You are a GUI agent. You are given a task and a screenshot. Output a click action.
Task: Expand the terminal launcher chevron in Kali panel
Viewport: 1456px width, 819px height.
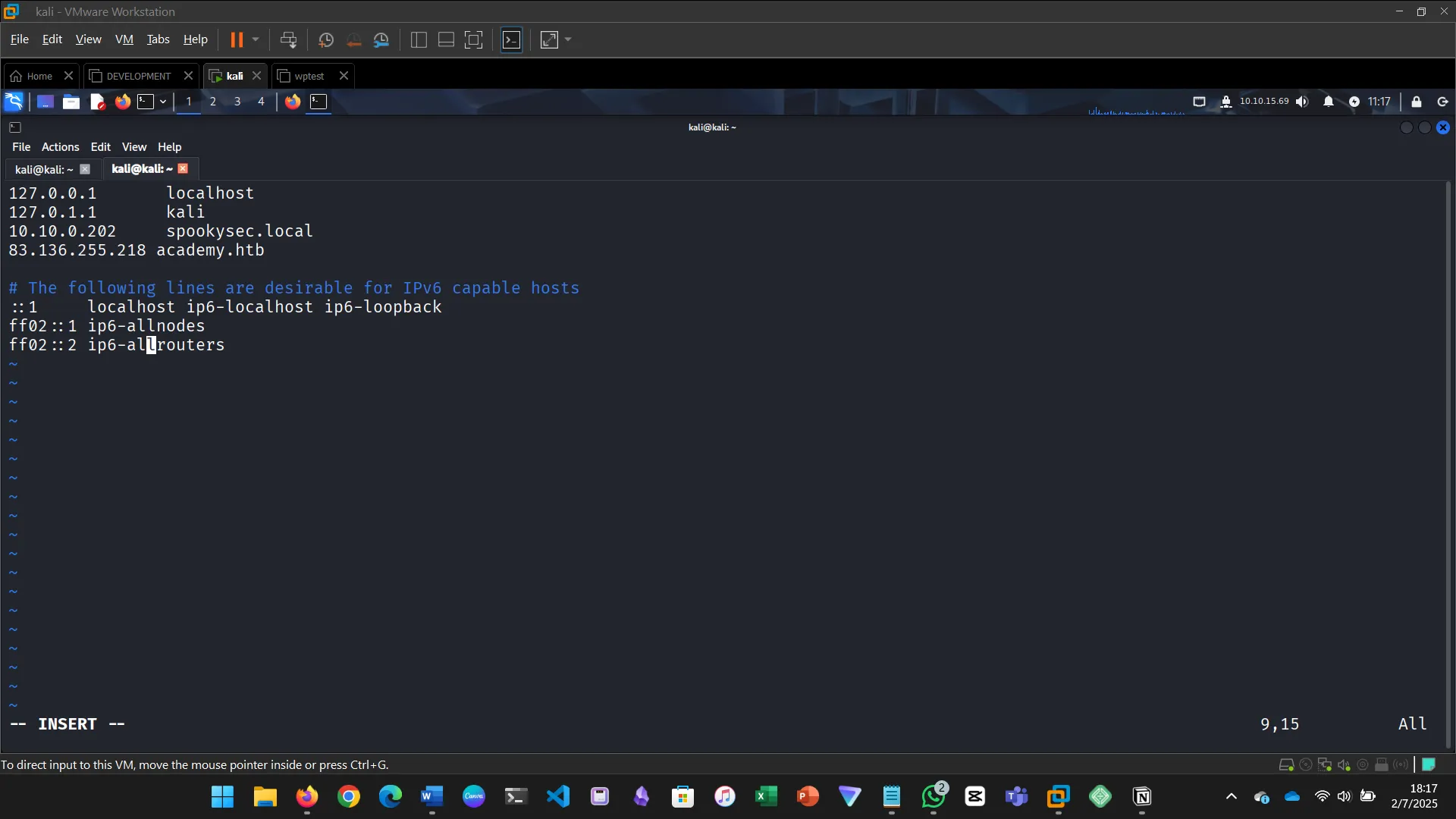(162, 102)
